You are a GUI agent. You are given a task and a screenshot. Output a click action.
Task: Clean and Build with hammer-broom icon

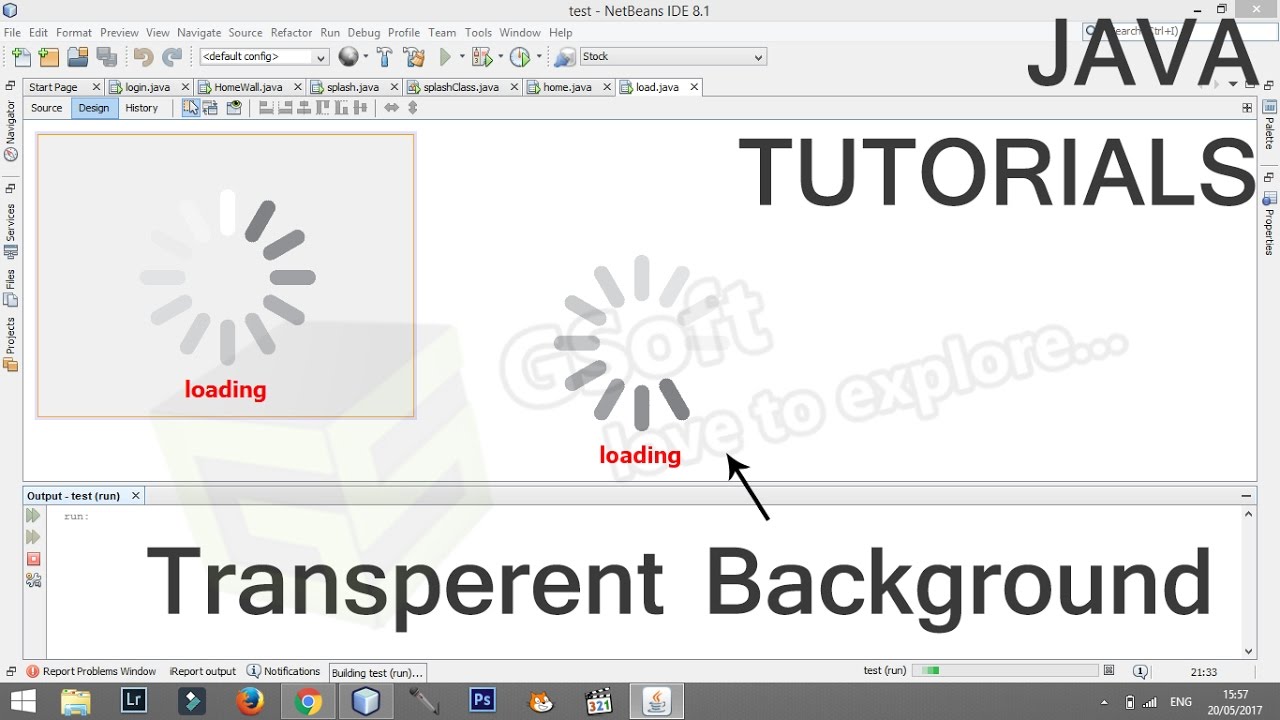[x=413, y=57]
